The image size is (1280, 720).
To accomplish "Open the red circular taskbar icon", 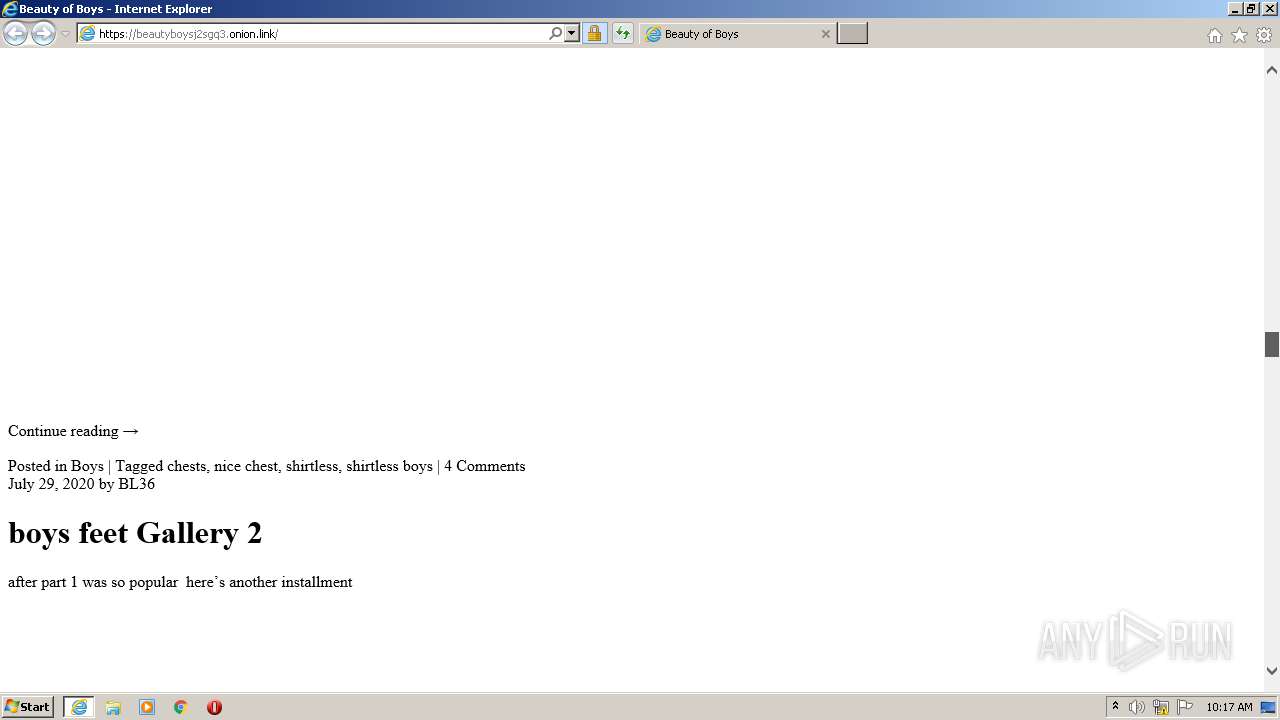I will click(214, 707).
